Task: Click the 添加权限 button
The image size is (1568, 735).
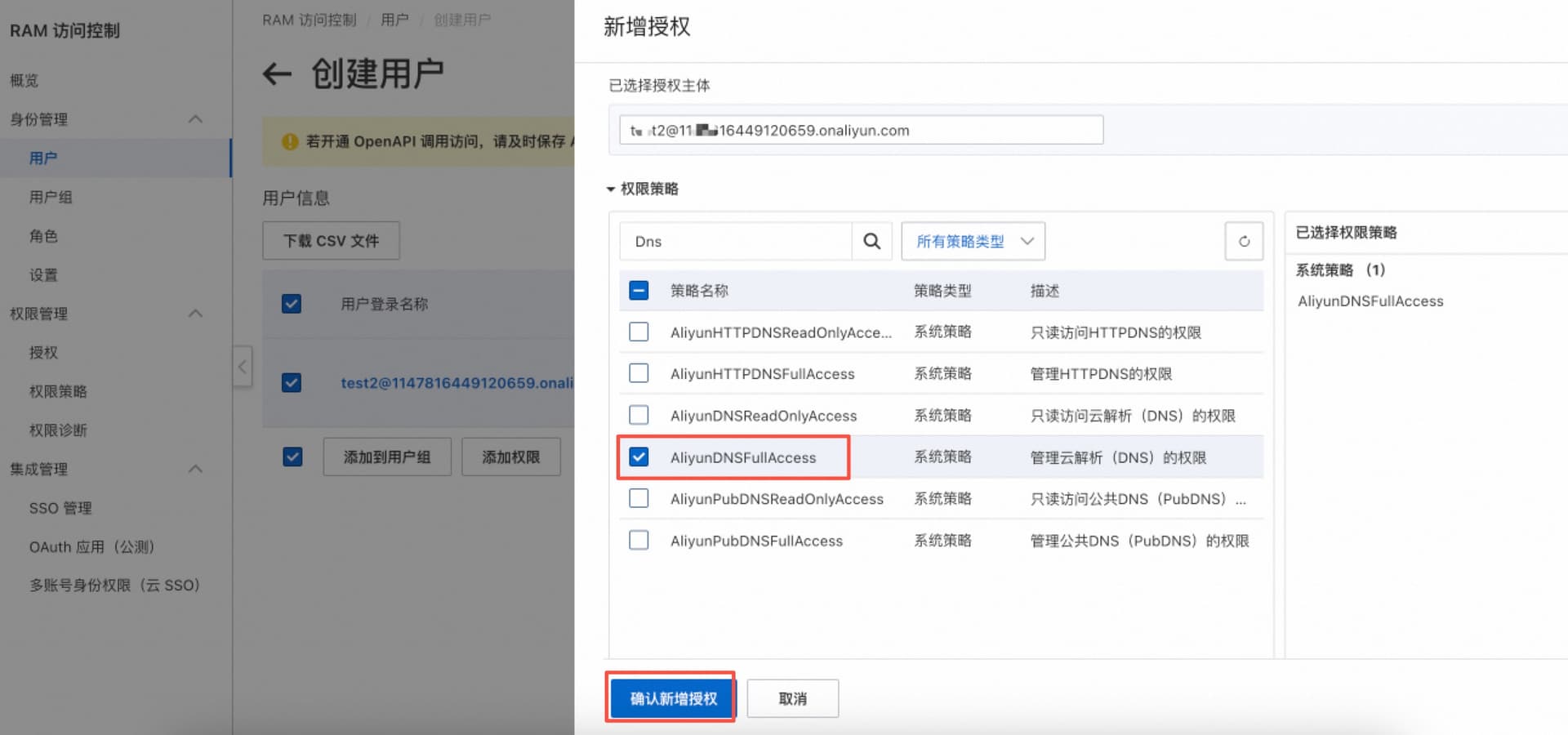Action: tap(511, 457)
